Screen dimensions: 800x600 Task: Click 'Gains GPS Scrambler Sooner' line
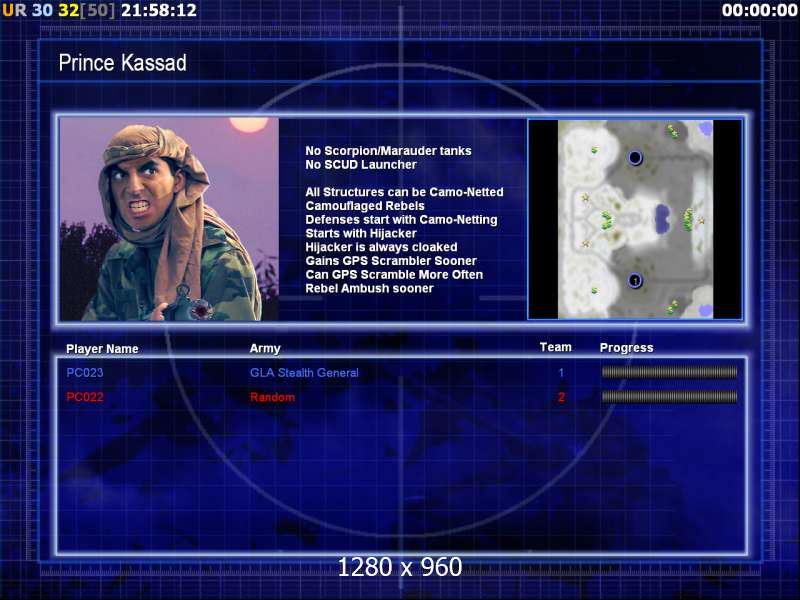click(391, 261)
